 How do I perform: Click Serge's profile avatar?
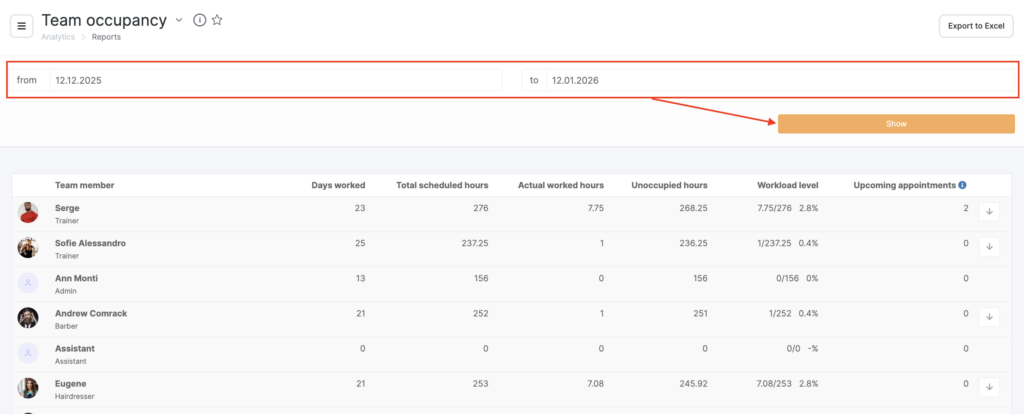point(28,212)
